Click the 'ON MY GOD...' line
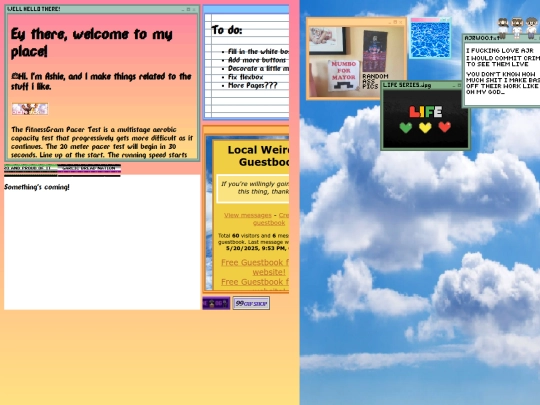 (x=485, y=92)
